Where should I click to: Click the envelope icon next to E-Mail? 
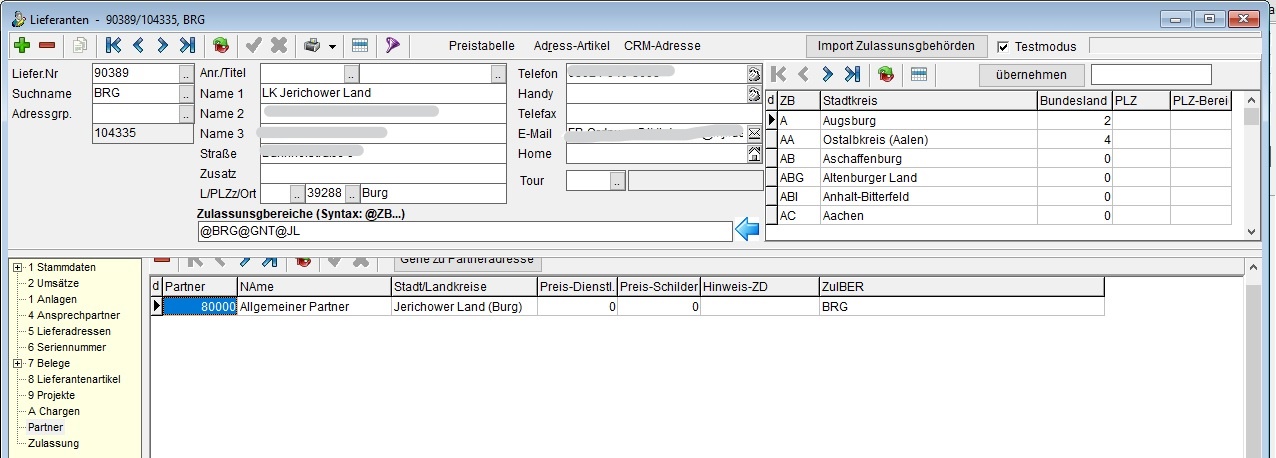755,134
